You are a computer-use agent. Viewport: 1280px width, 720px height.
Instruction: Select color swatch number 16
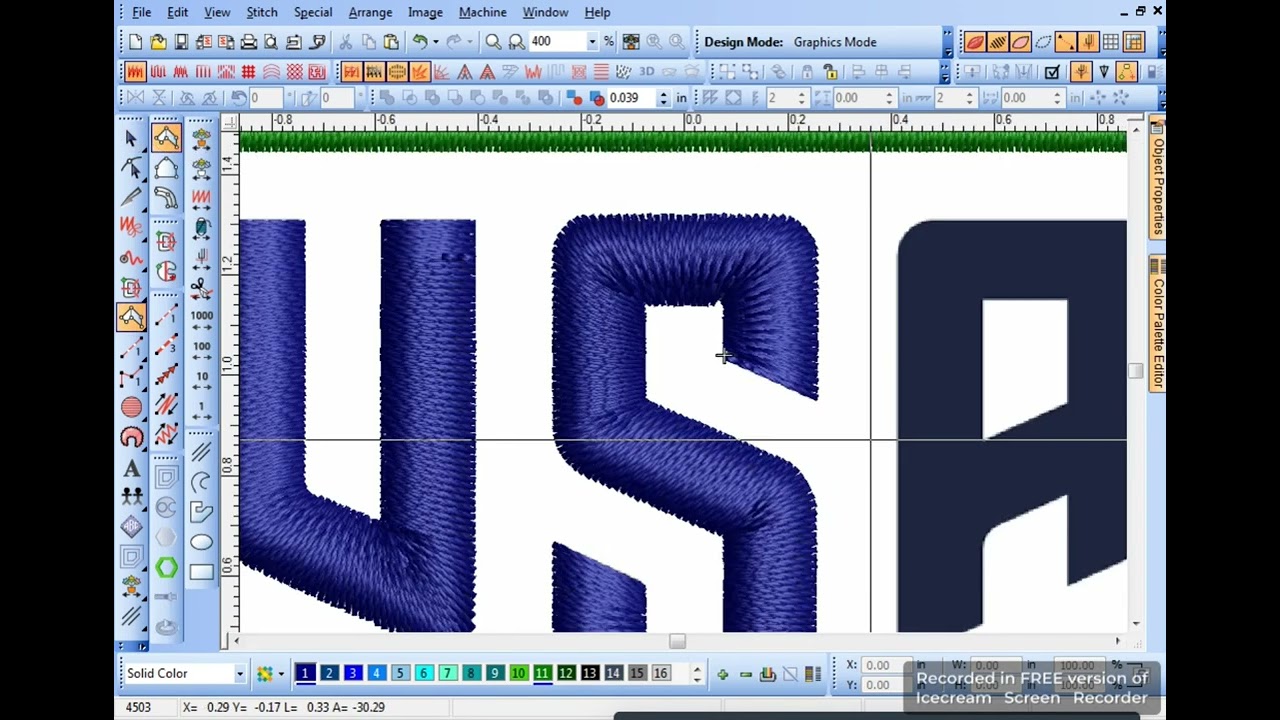click(660, 674)
